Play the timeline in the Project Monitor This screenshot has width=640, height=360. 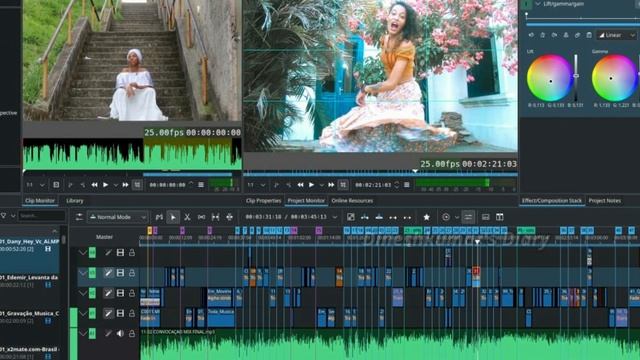[x=311, y=185]
